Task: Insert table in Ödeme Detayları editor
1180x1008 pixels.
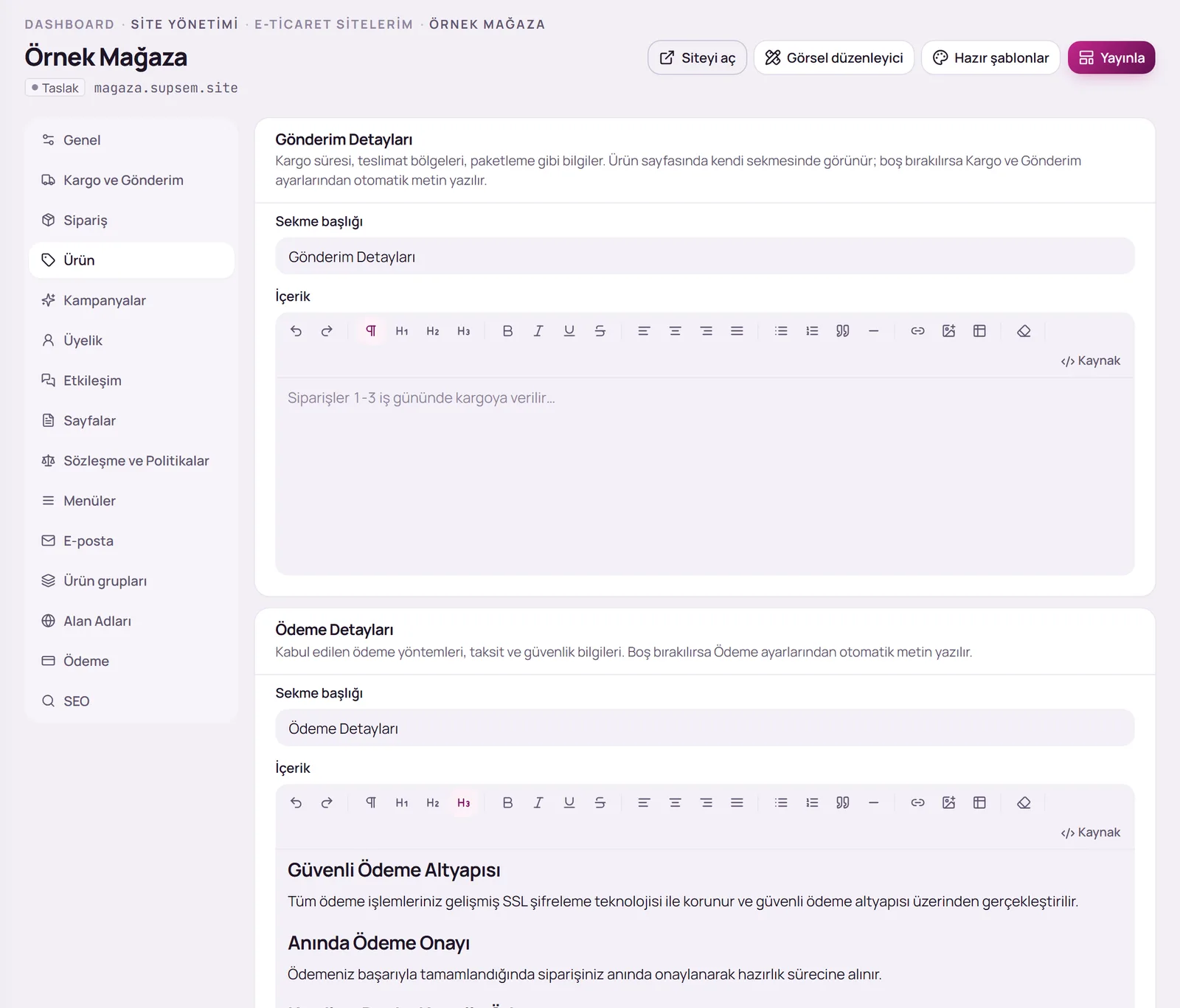Action: tap(979, 803)
